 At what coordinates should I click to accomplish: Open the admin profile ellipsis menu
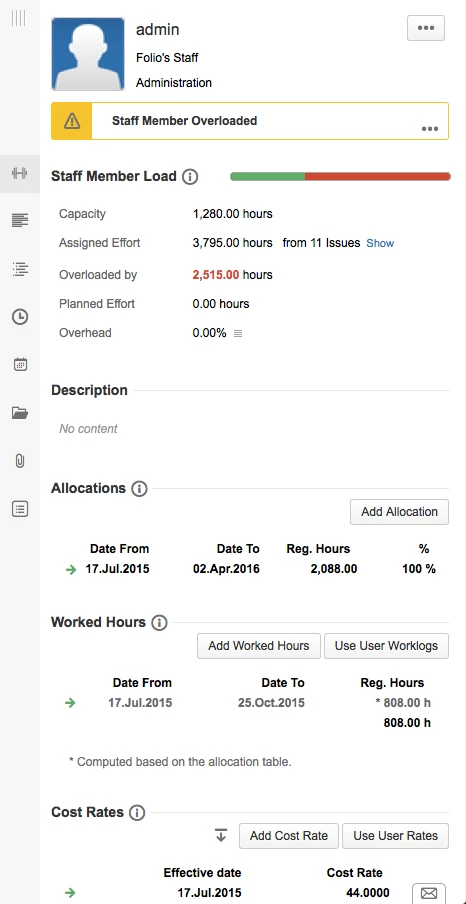coord(426,28)
